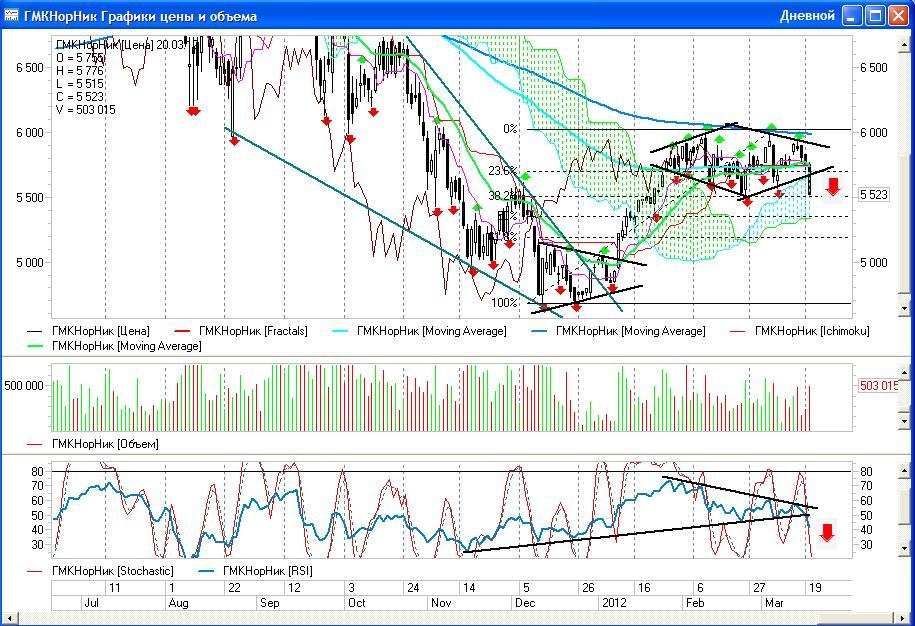
Task: Click the up arrow of price panel scrollbar
Action: coord(905,44)
